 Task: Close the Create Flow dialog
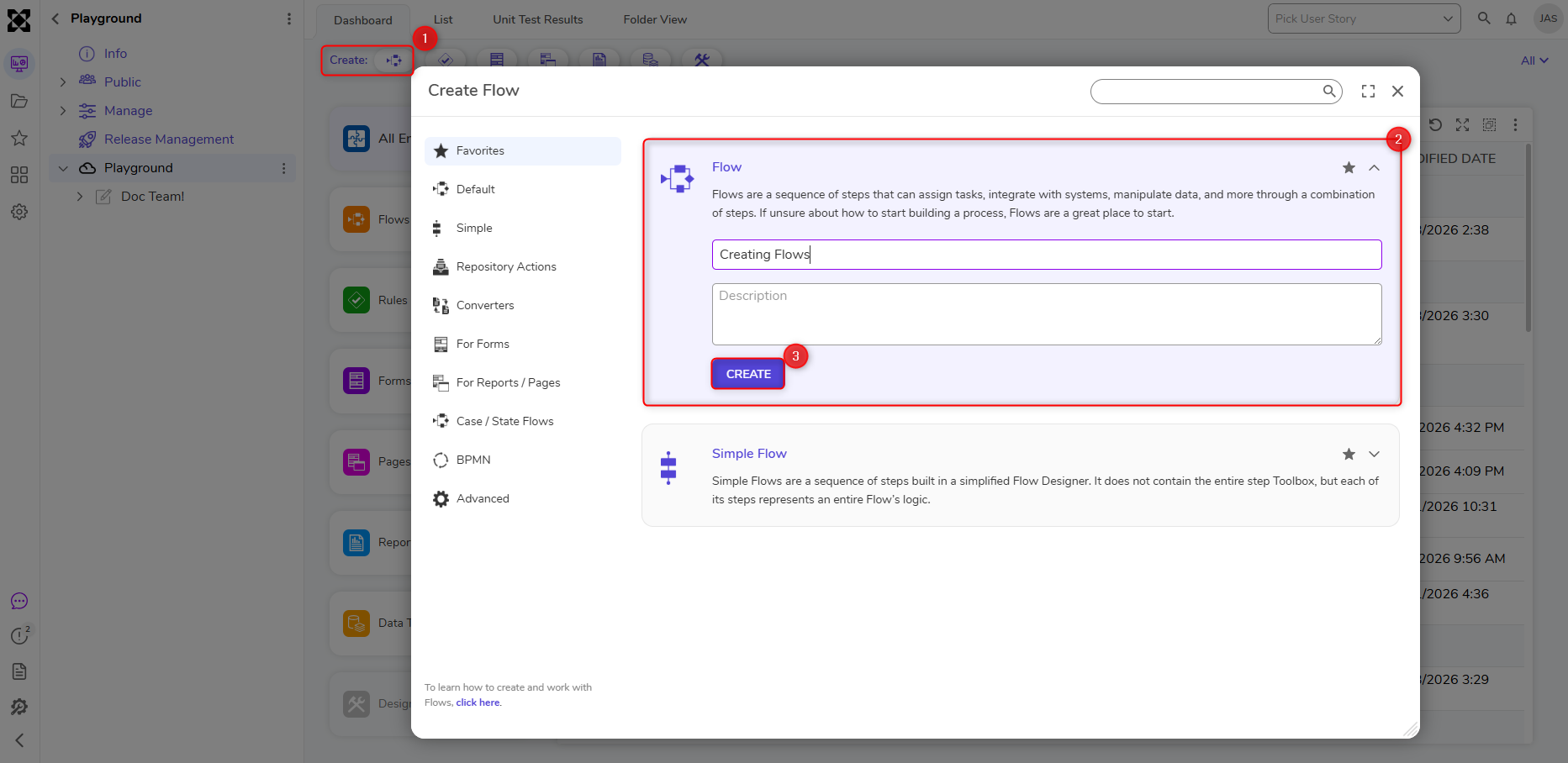[x=1397, y=91]
